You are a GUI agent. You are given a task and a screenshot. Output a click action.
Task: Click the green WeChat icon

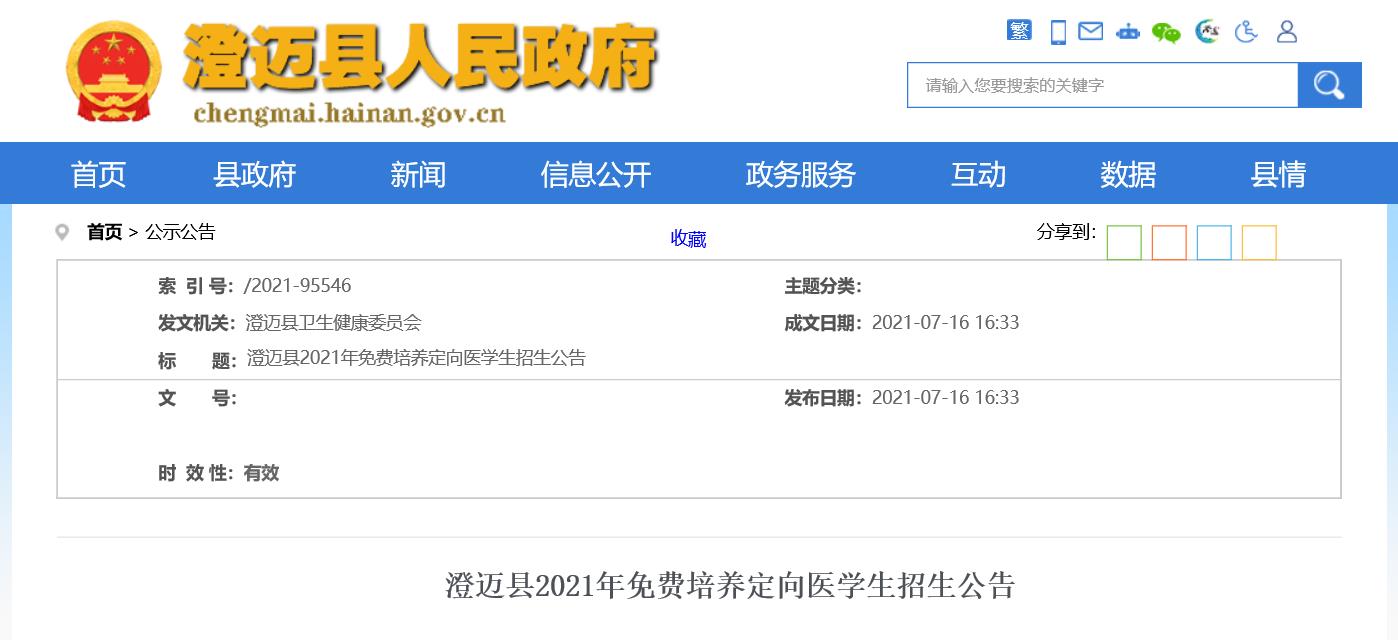click(1166, 33)
